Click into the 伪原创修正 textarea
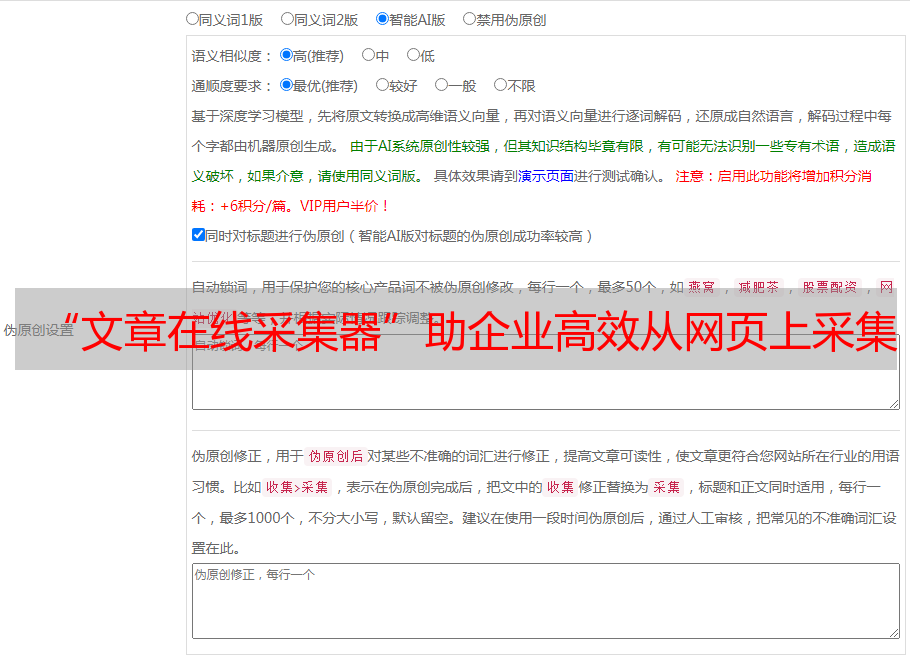 pos(546,601)
